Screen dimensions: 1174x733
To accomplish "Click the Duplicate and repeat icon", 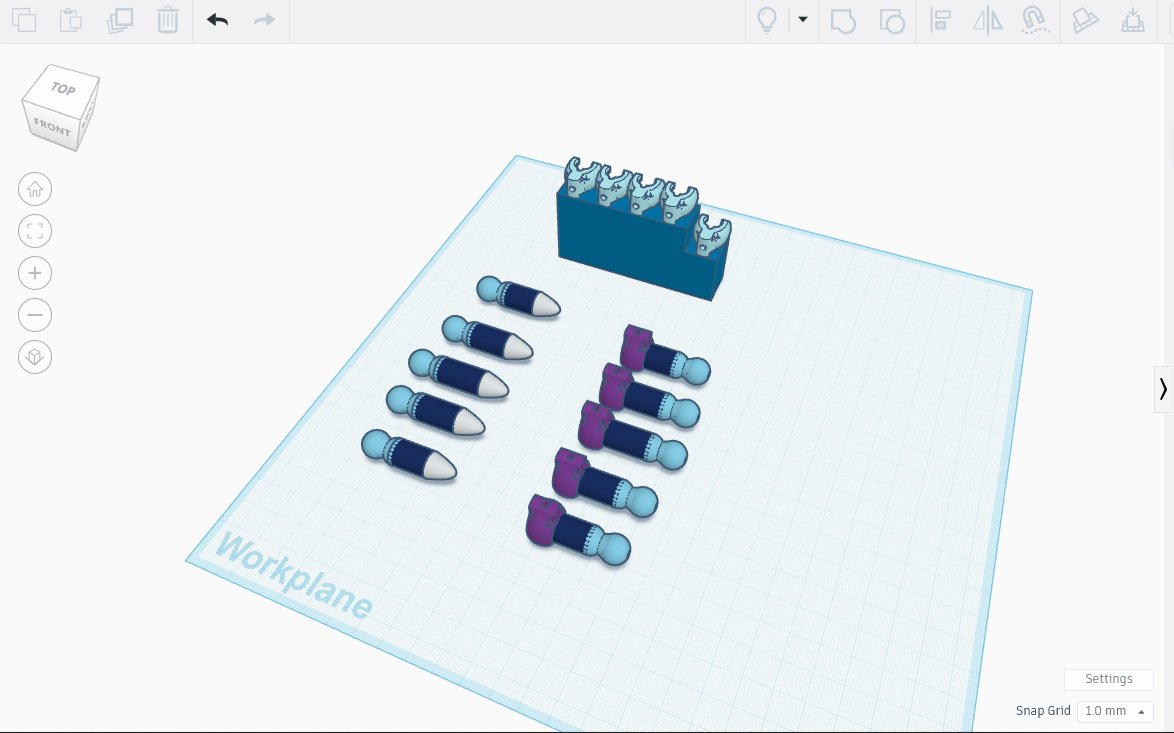I will click(x=120, y=20).
